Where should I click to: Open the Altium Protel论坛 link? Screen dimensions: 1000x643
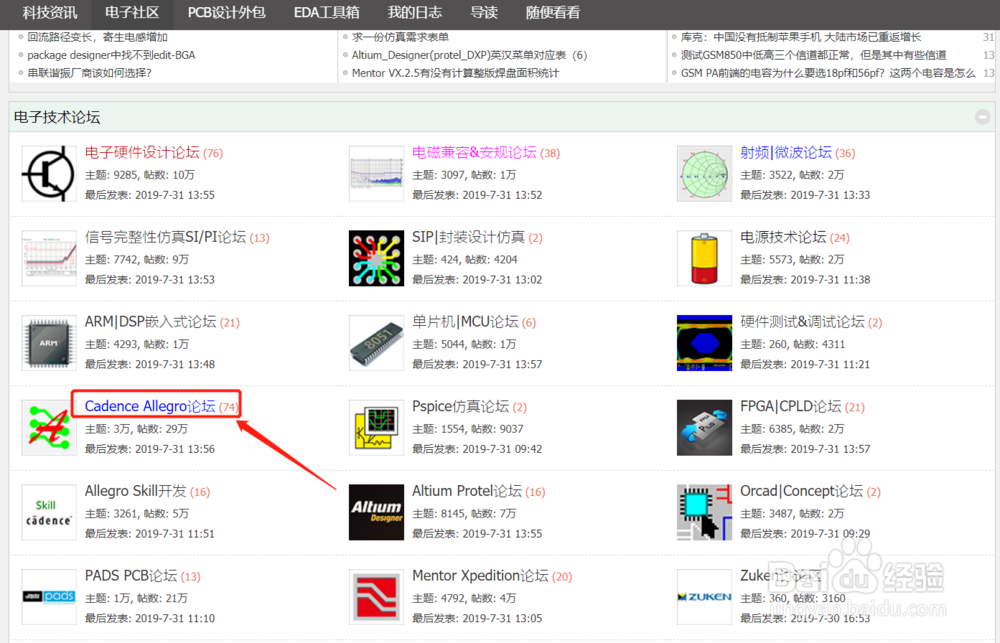(467, 491)
